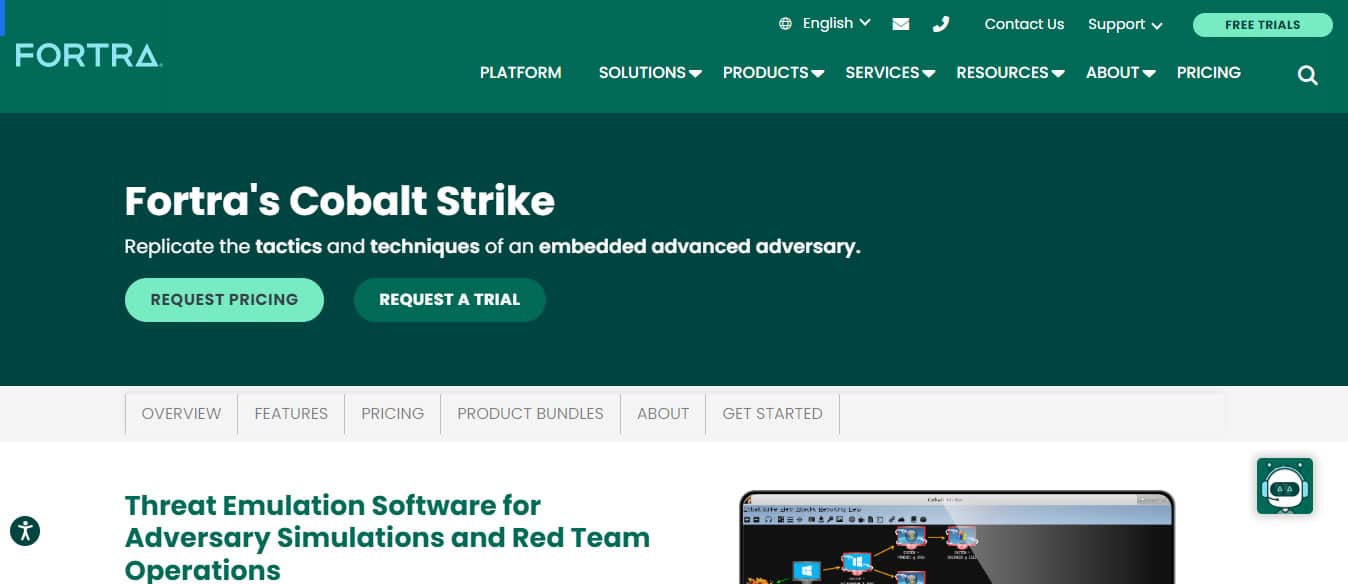Open the site search magnifier
The width and height of the screenshot is (1348, 584).
coord(1308,75)
